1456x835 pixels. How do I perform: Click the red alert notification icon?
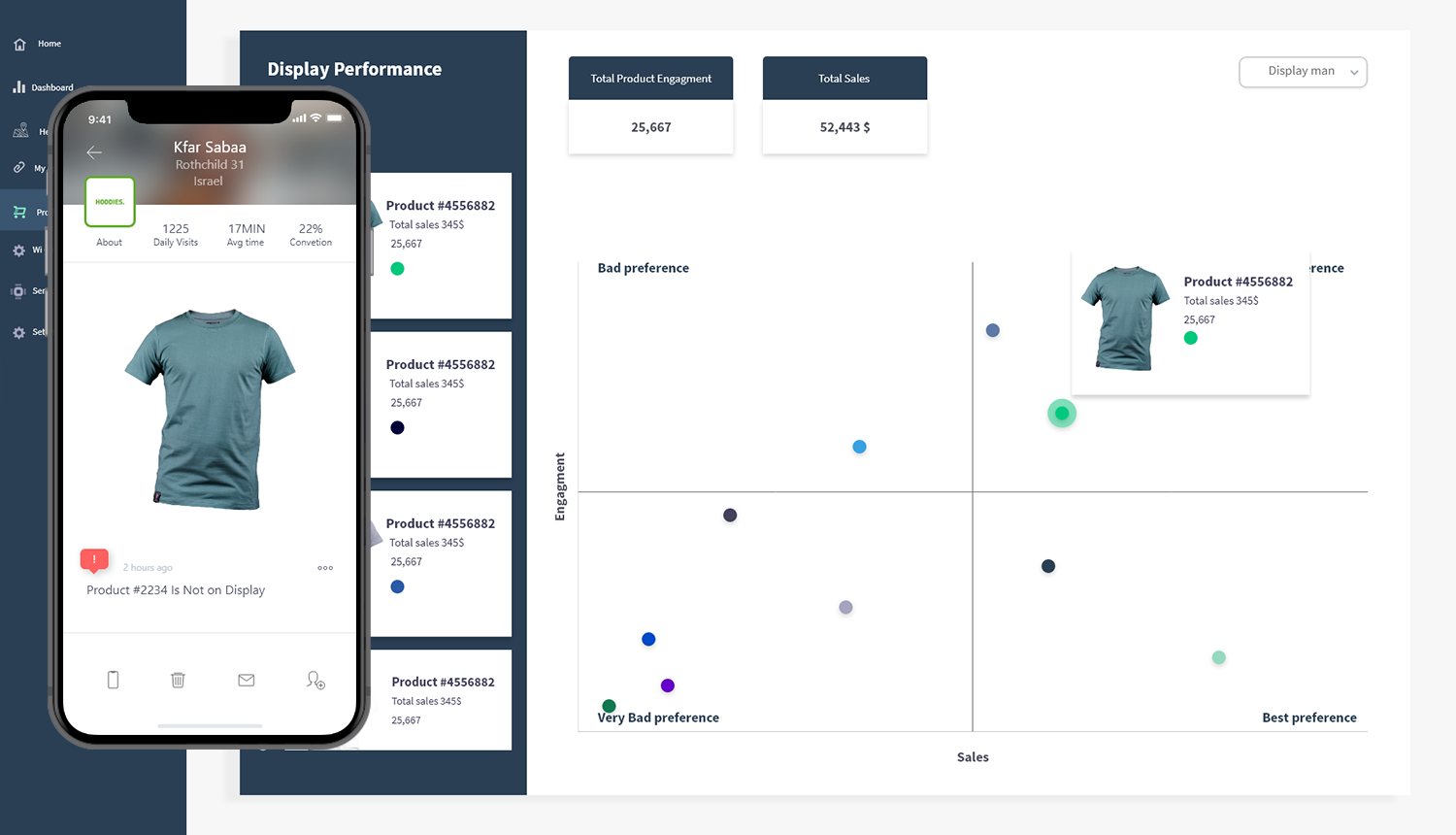coord(94,559)
